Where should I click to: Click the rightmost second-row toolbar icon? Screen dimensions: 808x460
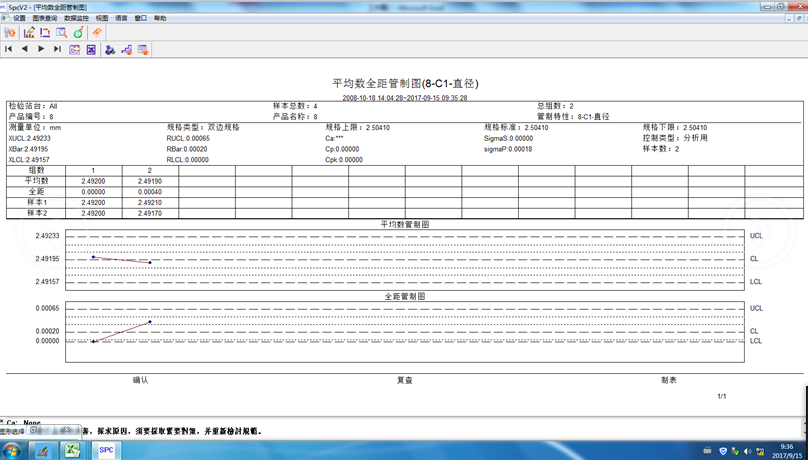click(x=143, y=49)
